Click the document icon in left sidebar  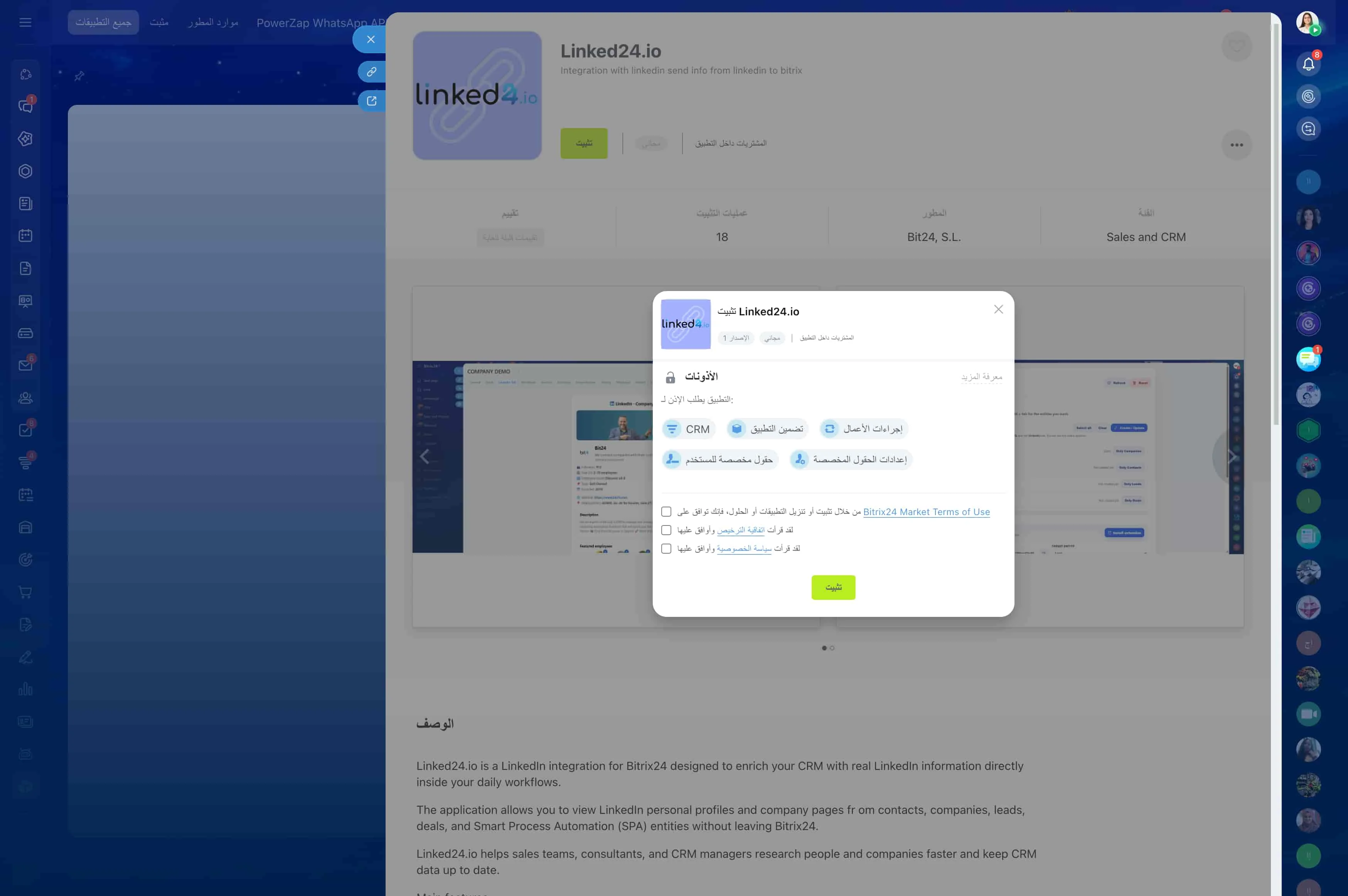click(x=25, y=268)
